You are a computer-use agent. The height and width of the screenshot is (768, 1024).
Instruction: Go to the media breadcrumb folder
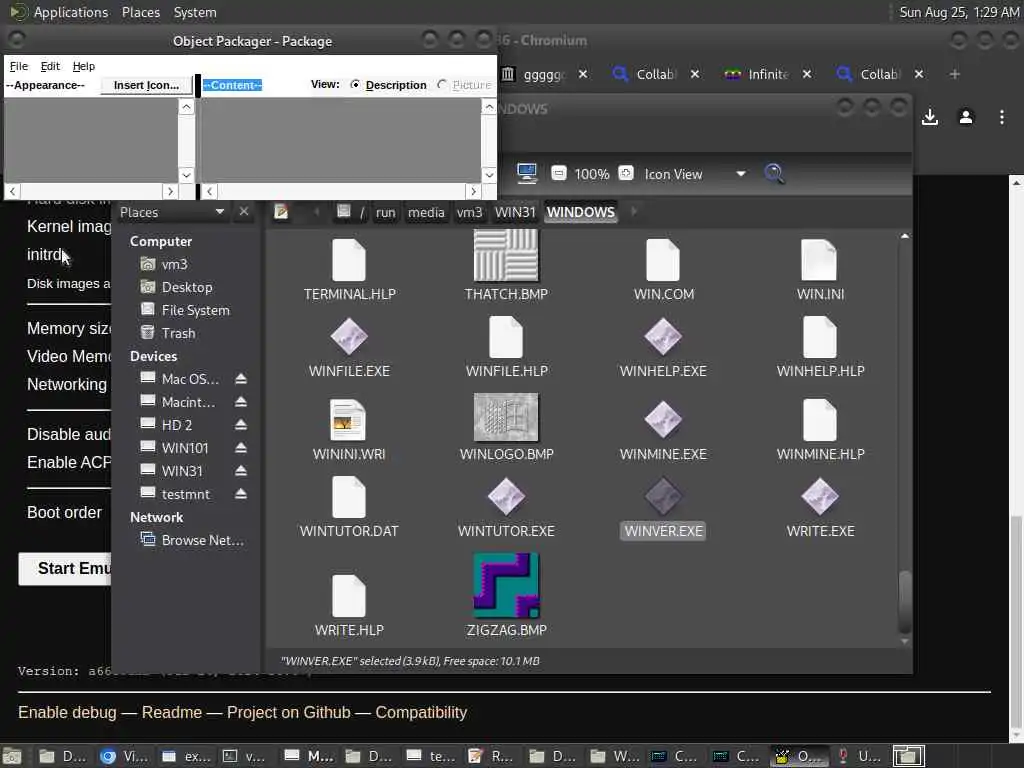426,212
